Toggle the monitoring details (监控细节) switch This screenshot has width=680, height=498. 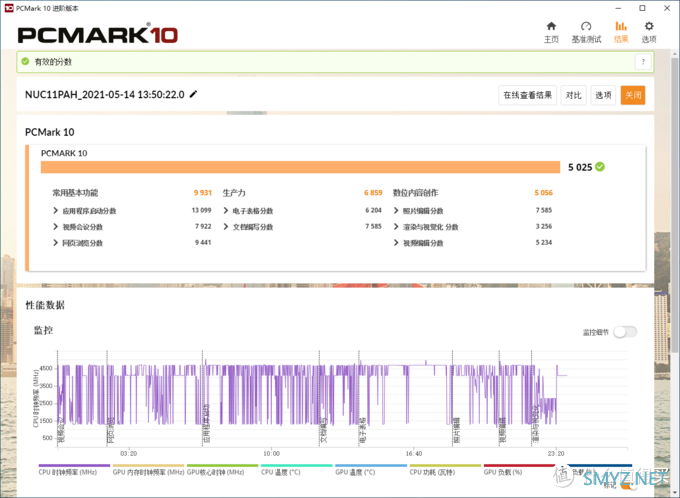coord(625,332)
